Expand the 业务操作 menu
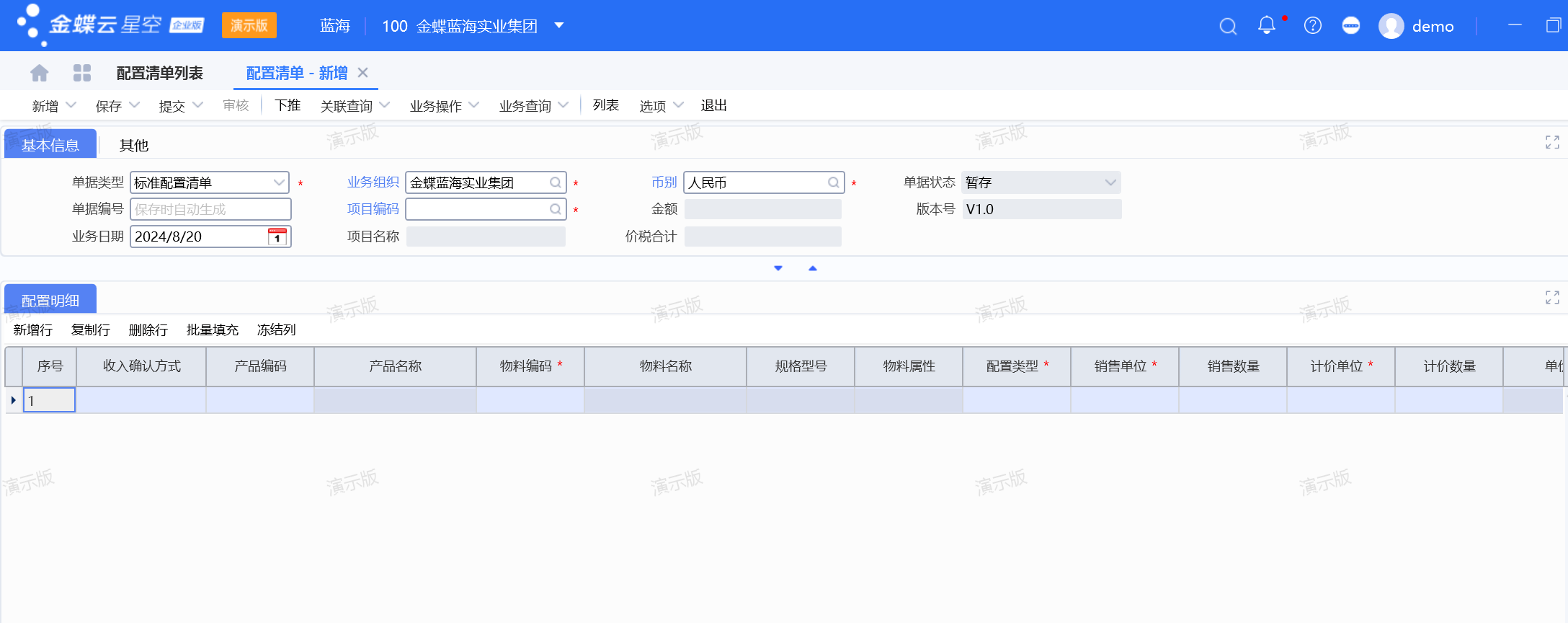Screen dimensions: 1568x623 pyautogui.click(x=474, y=105)
